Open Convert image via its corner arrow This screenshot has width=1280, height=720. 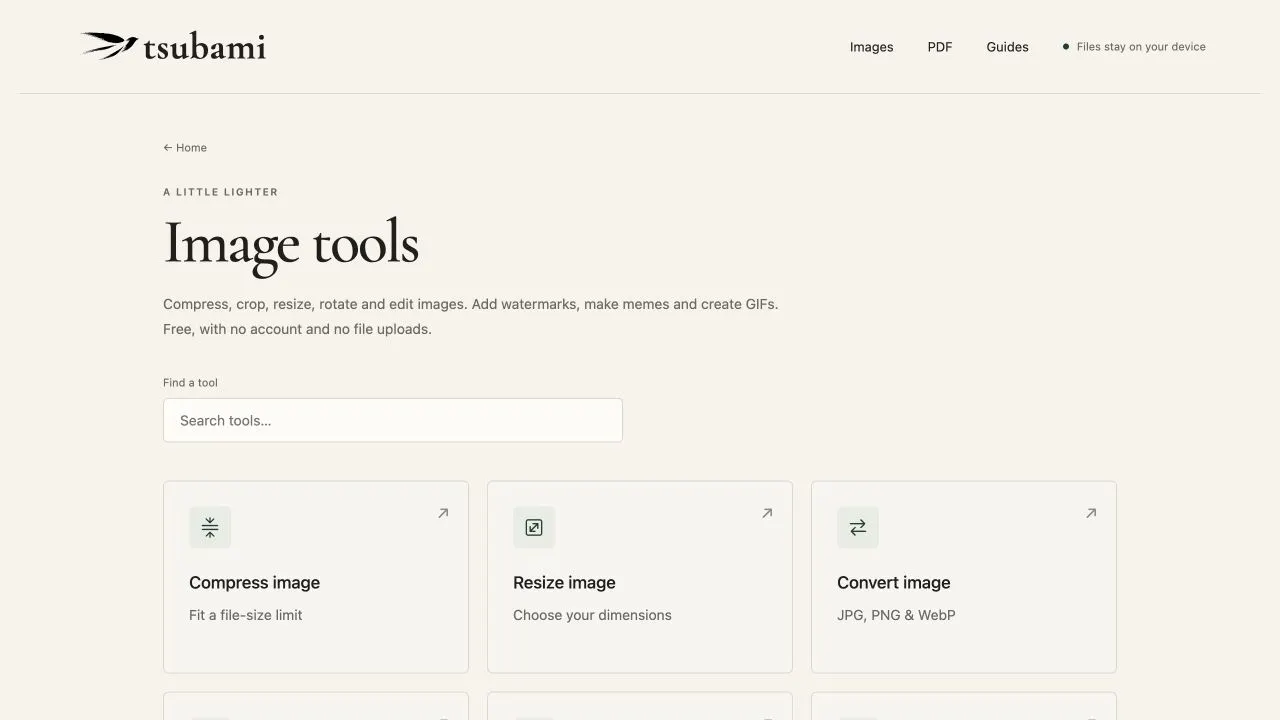(1091, 513)
